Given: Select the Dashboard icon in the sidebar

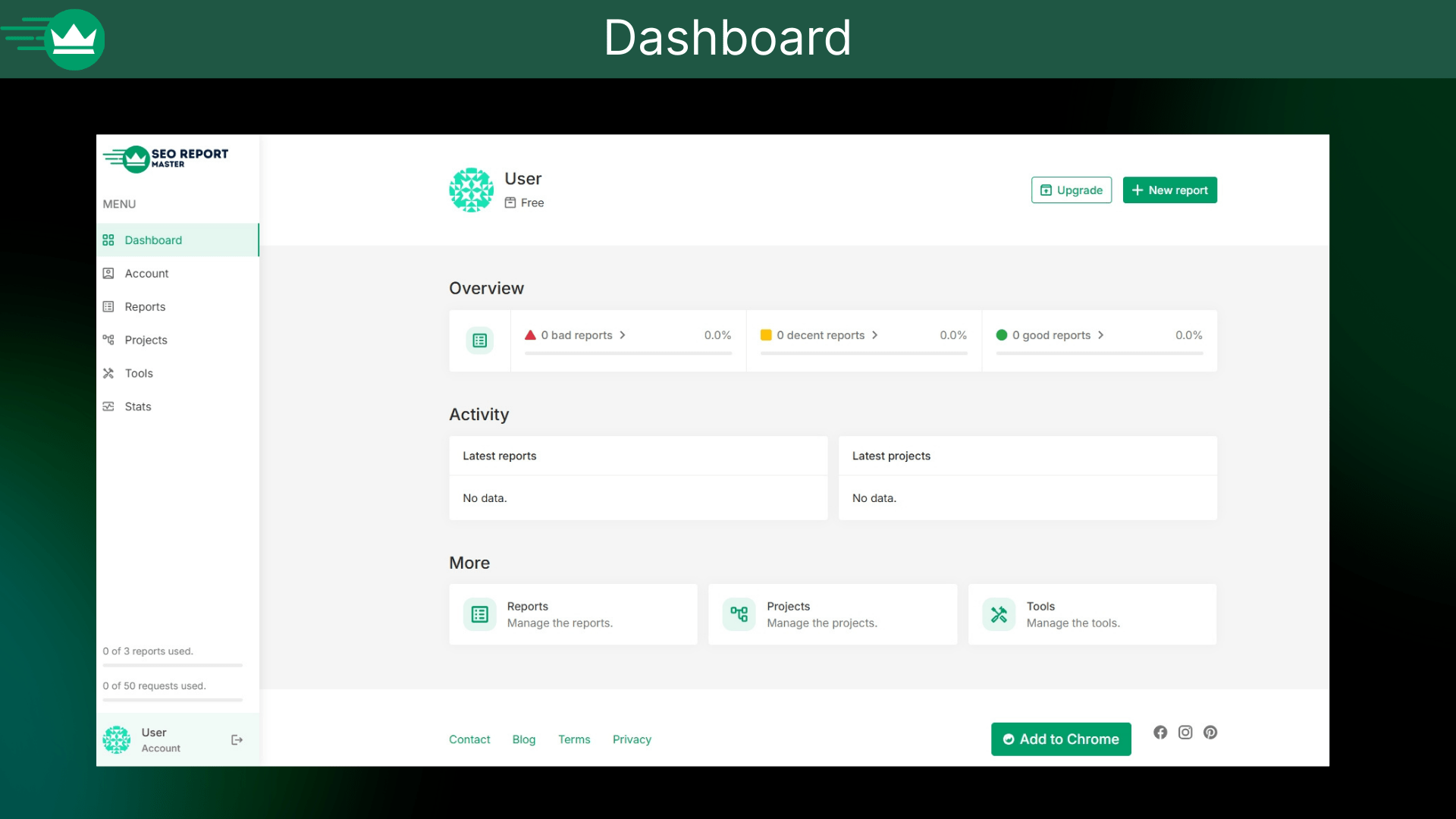Looking at the screenshot, I should click(108, 240).
